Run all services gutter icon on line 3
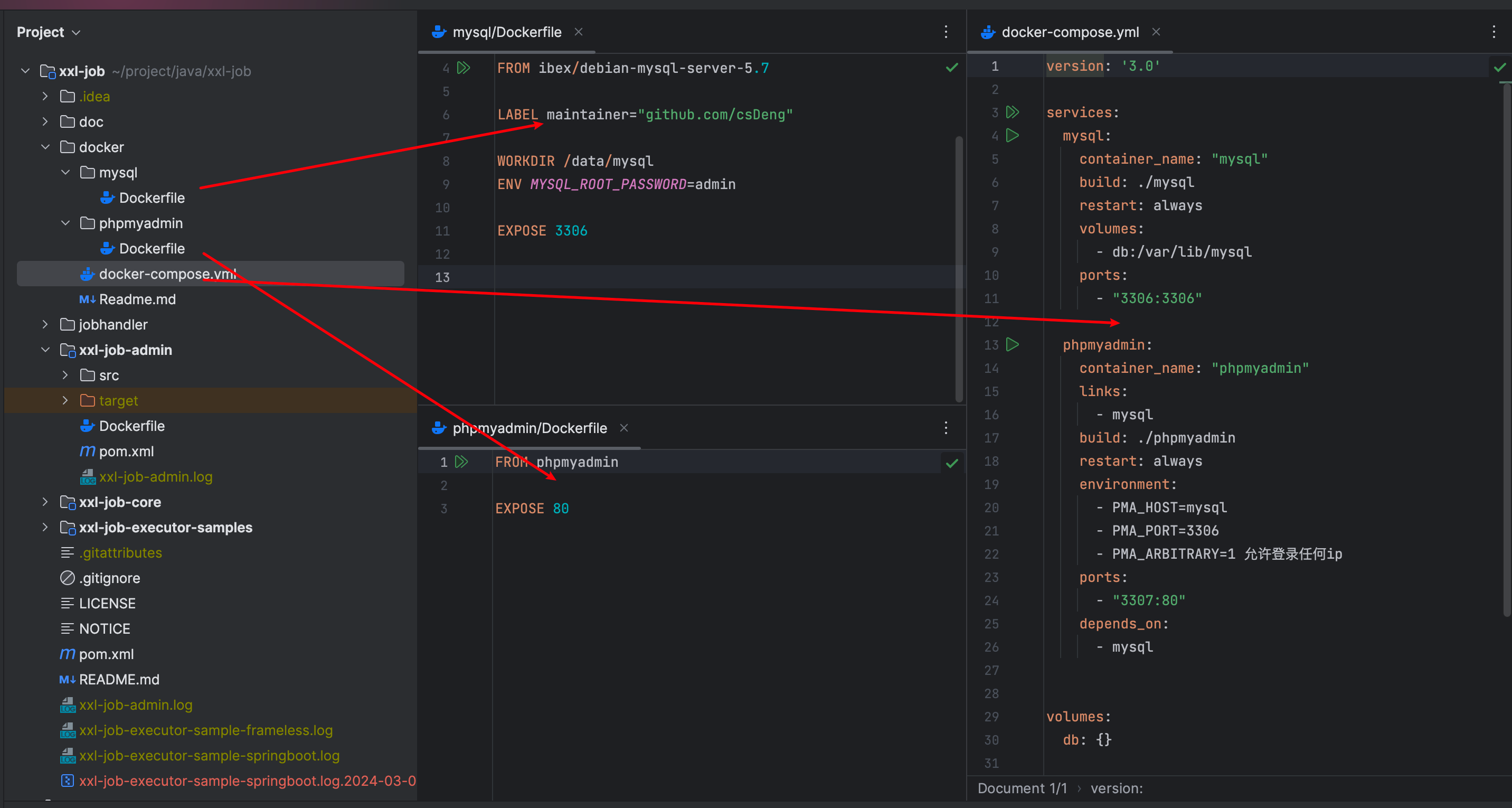The height and width of the screenshot is (808, 1512). click(1013, 112)
